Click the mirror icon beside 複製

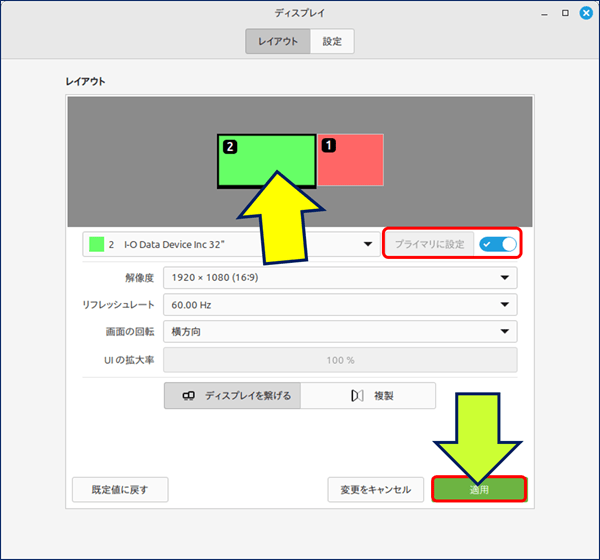pos(357,395)
